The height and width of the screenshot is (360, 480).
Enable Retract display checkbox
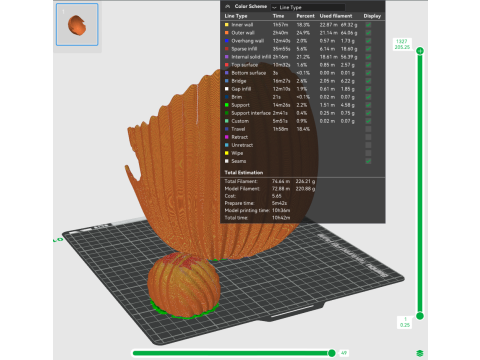[x=368, y=137]
